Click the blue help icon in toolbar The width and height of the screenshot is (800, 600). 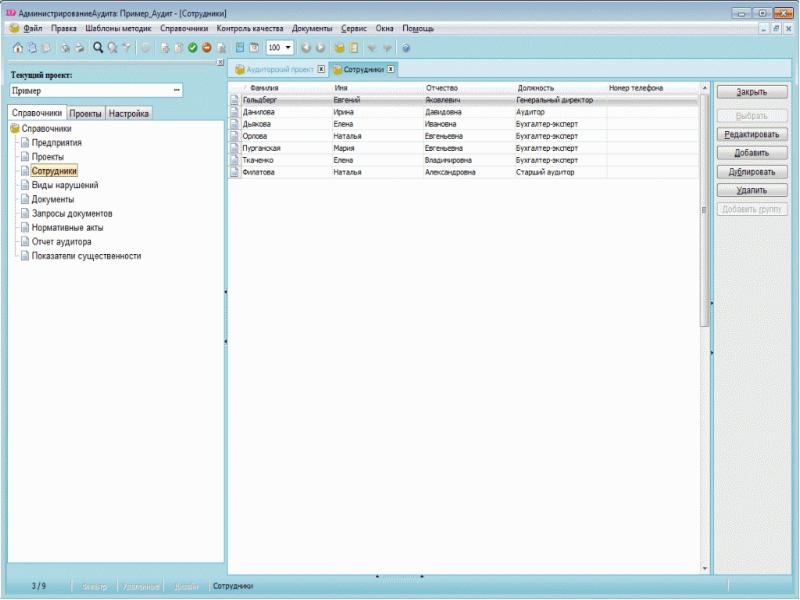(x=406, y=47)
